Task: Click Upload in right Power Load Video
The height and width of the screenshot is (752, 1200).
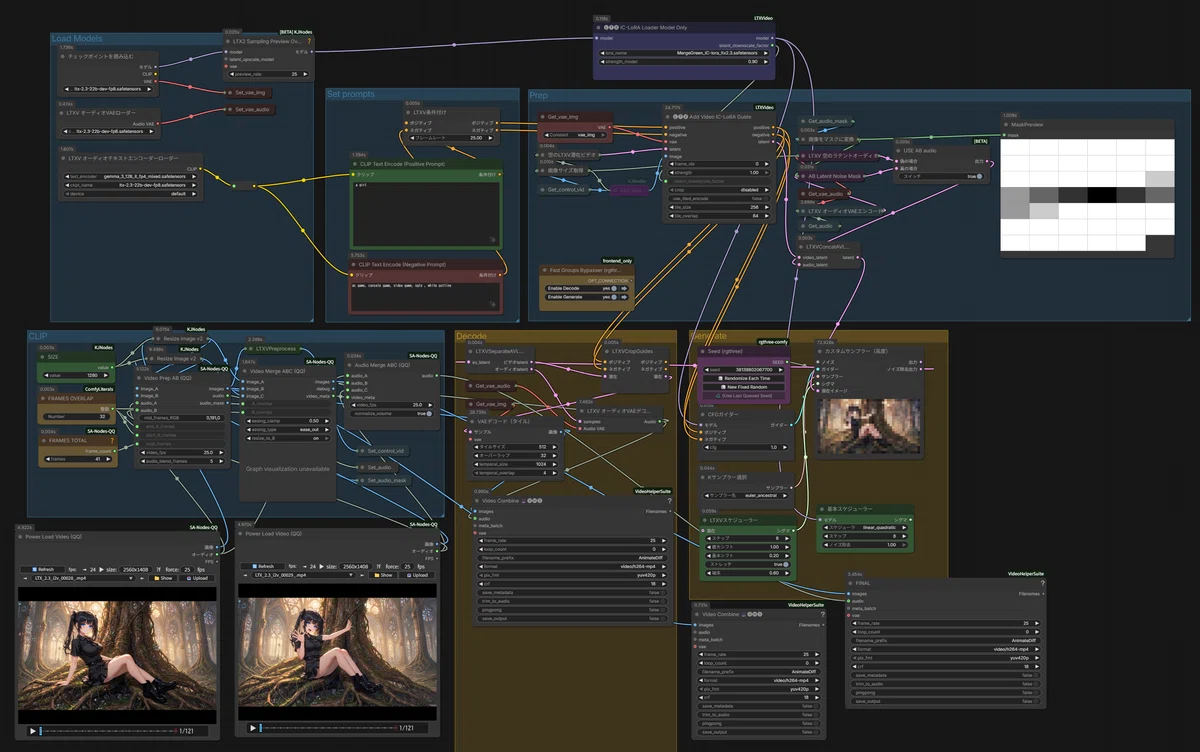Action: tap(416, 575)
